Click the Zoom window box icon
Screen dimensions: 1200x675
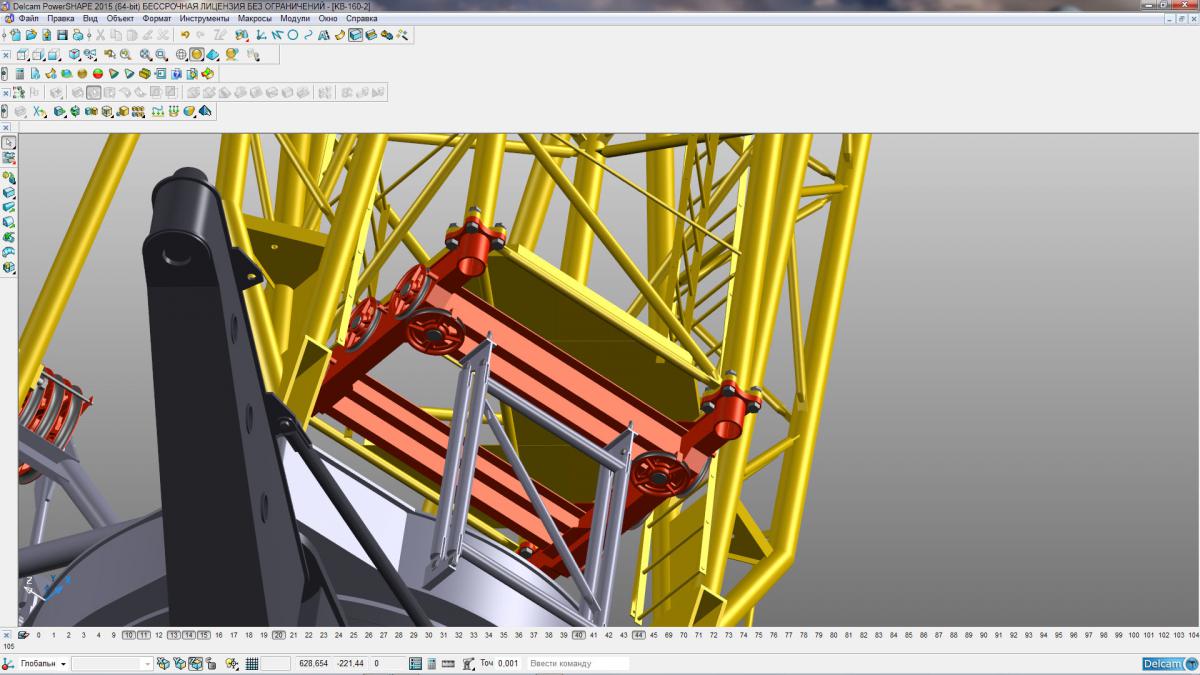pyautogui.click(x=161, y=55)
